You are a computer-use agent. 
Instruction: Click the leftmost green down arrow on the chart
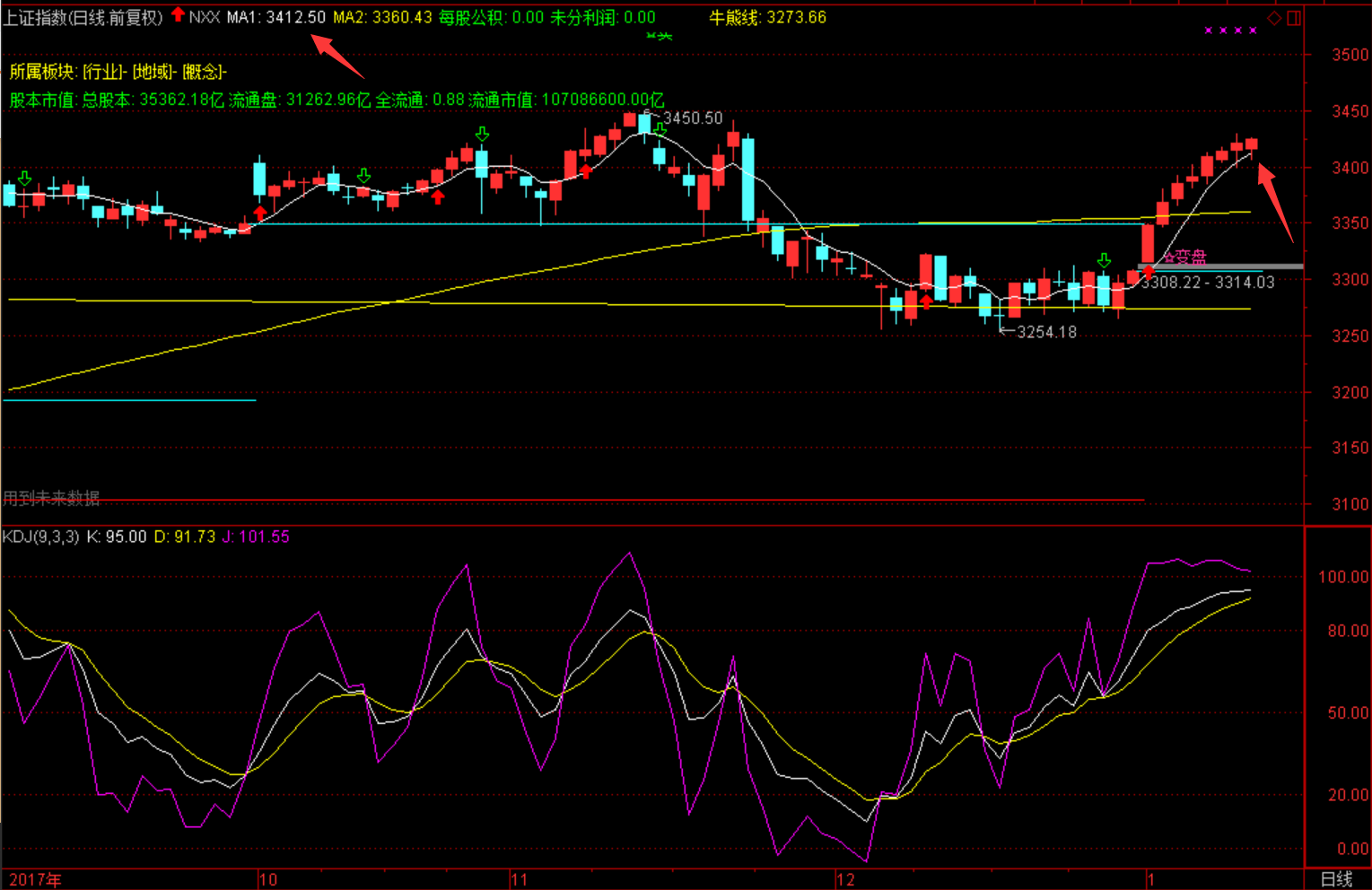[24, 179]
